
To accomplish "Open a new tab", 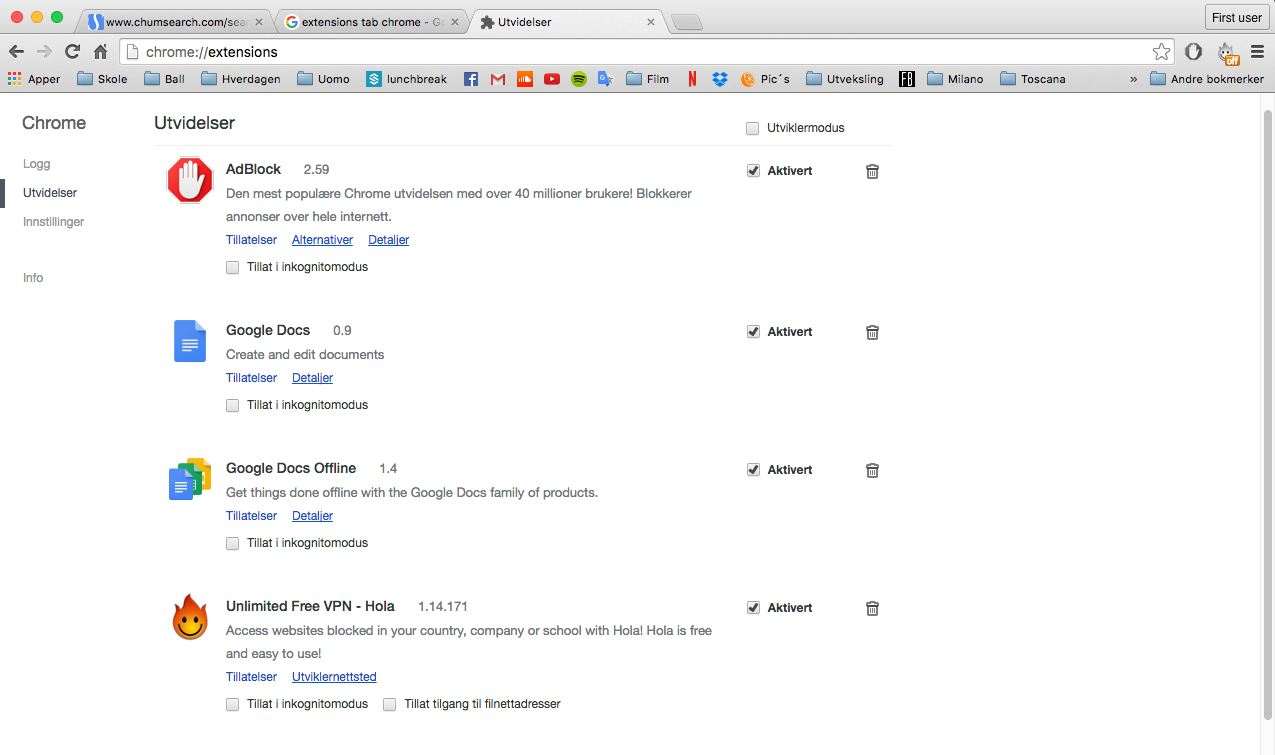I will tap(686, 22).
